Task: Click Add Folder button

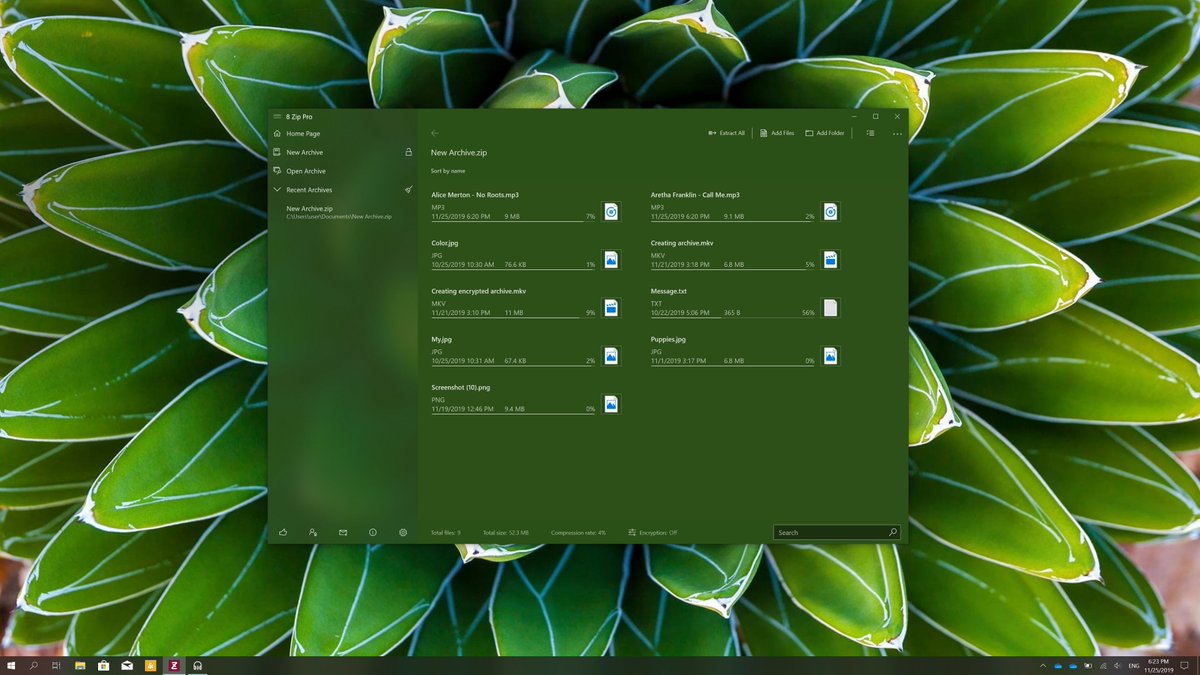Action: [825, 133]
